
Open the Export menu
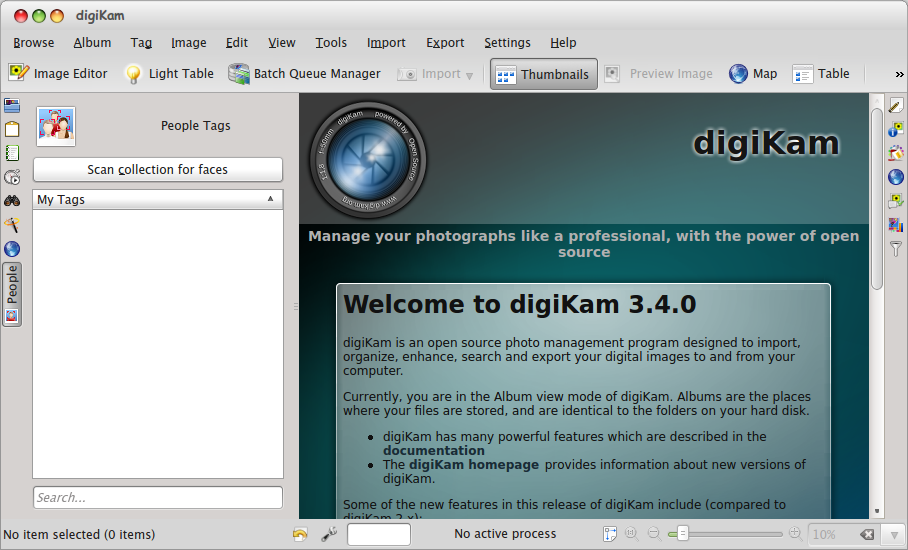point(445,43)
